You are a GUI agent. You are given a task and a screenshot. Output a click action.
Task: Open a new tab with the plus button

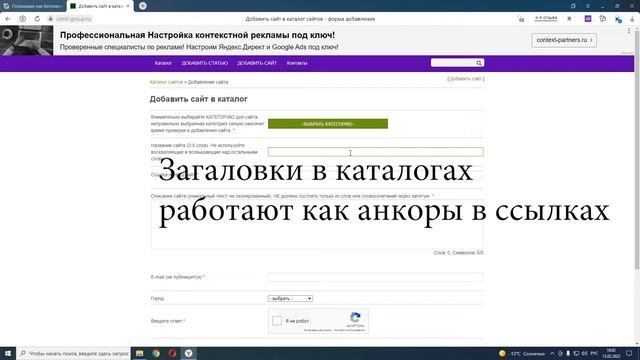142,6
